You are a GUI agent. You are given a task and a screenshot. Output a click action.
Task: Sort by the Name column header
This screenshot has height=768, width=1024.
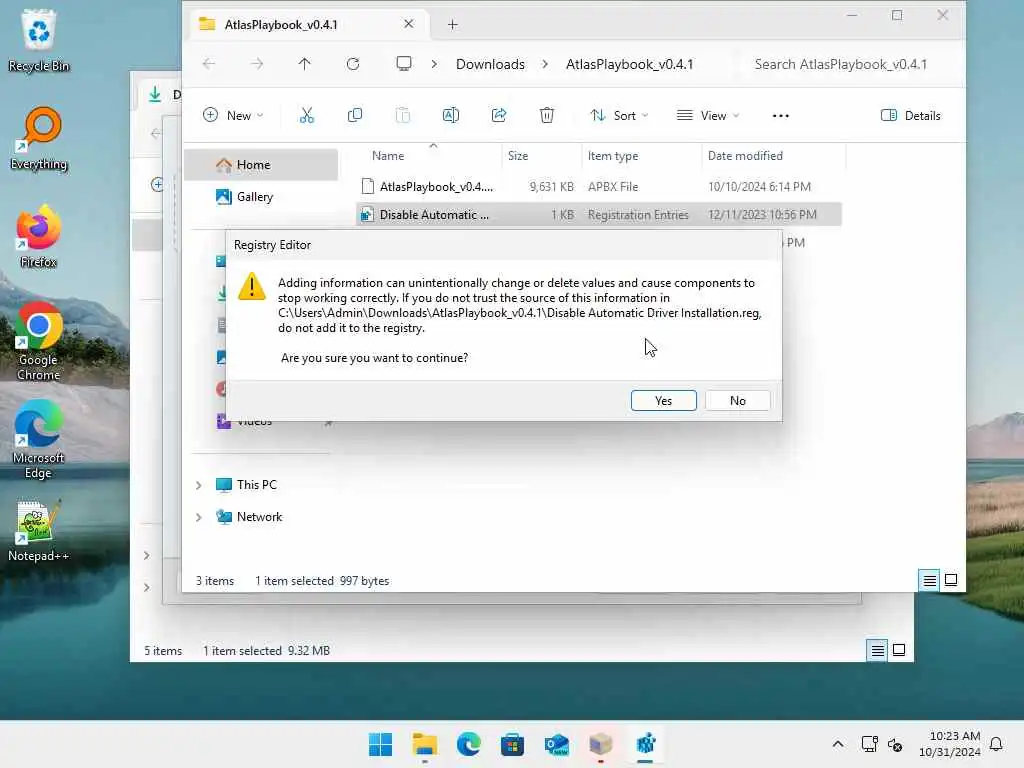point(388,155)
